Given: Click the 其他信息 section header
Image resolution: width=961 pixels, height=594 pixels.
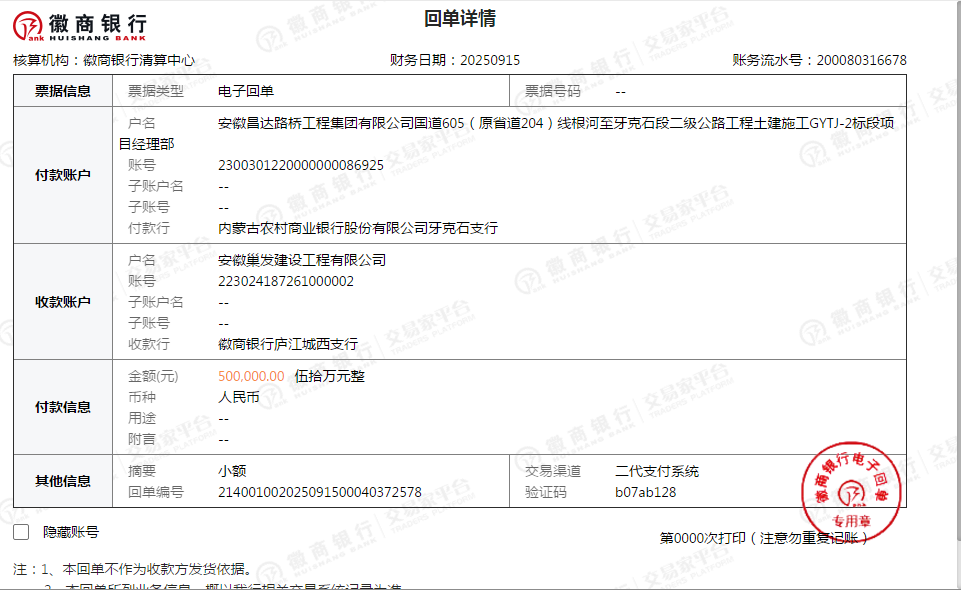Looking at the screenshot, I should (x=63, y=481).
